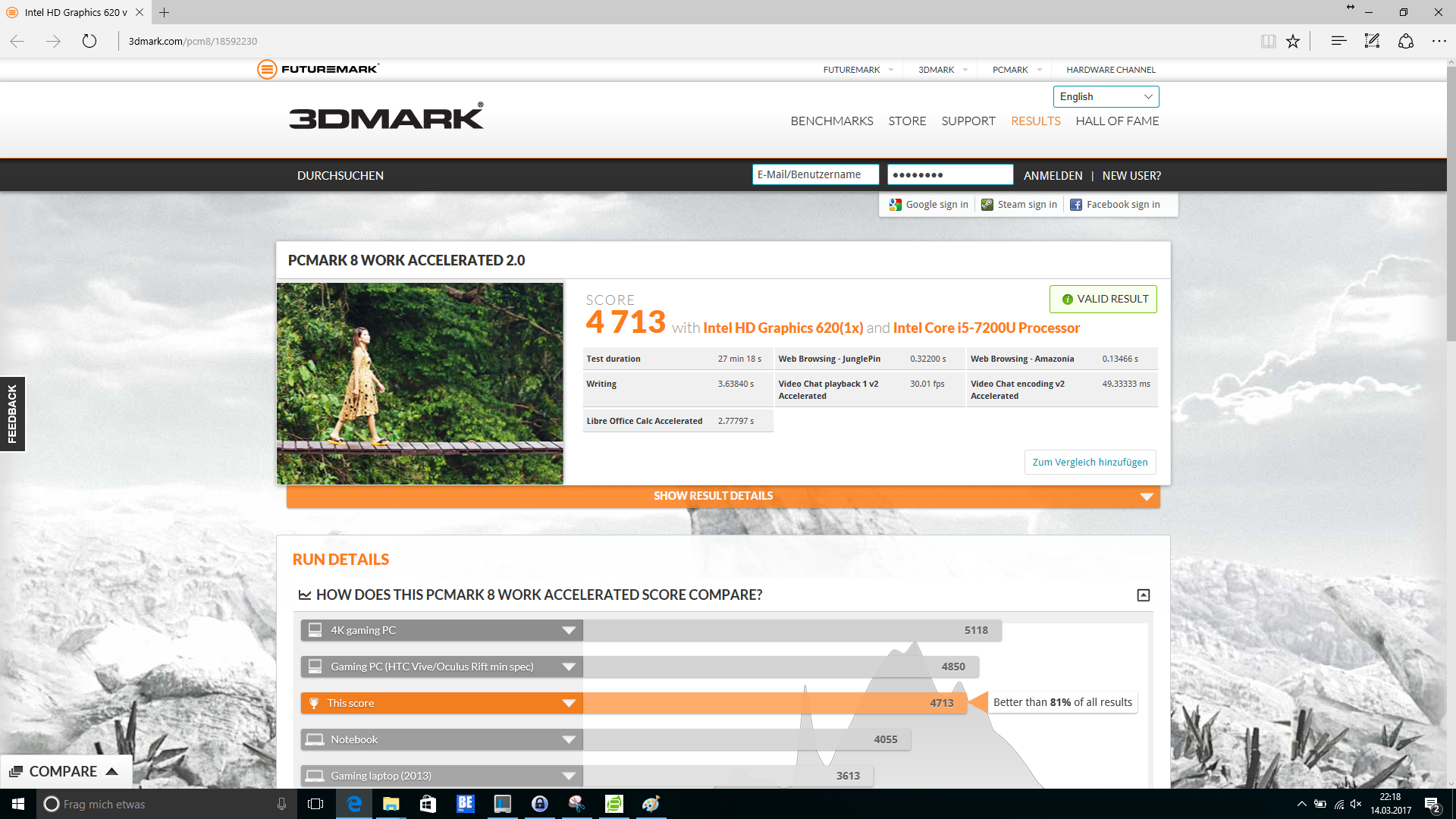Click the Futuremark logo

318,69
